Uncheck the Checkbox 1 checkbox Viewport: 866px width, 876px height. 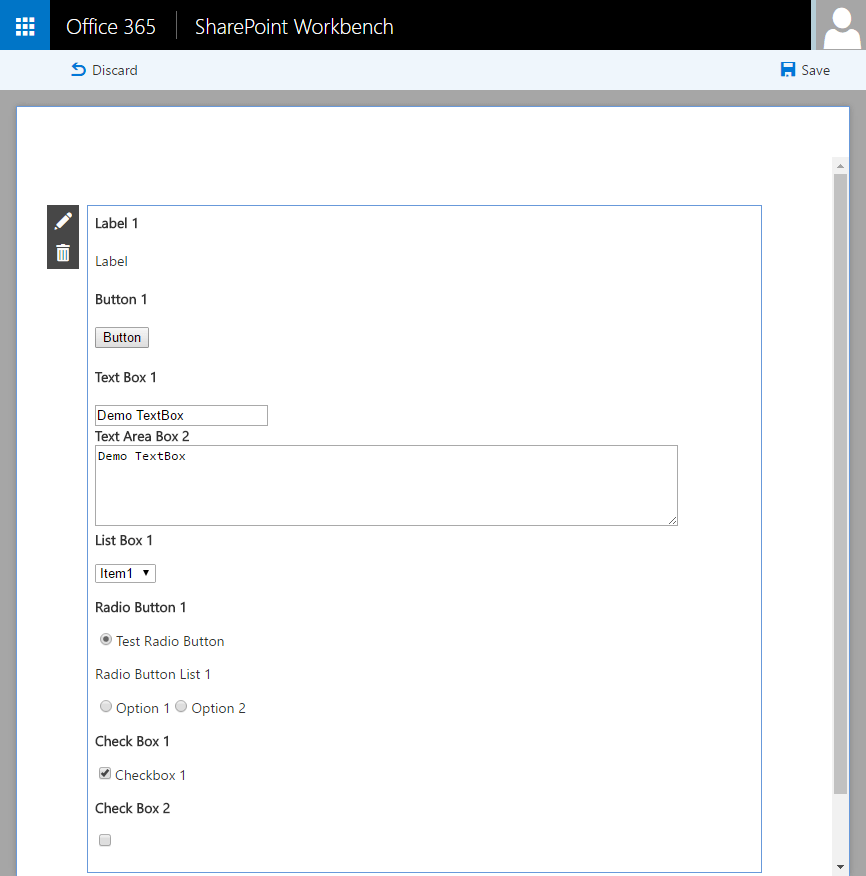[104, 773]
